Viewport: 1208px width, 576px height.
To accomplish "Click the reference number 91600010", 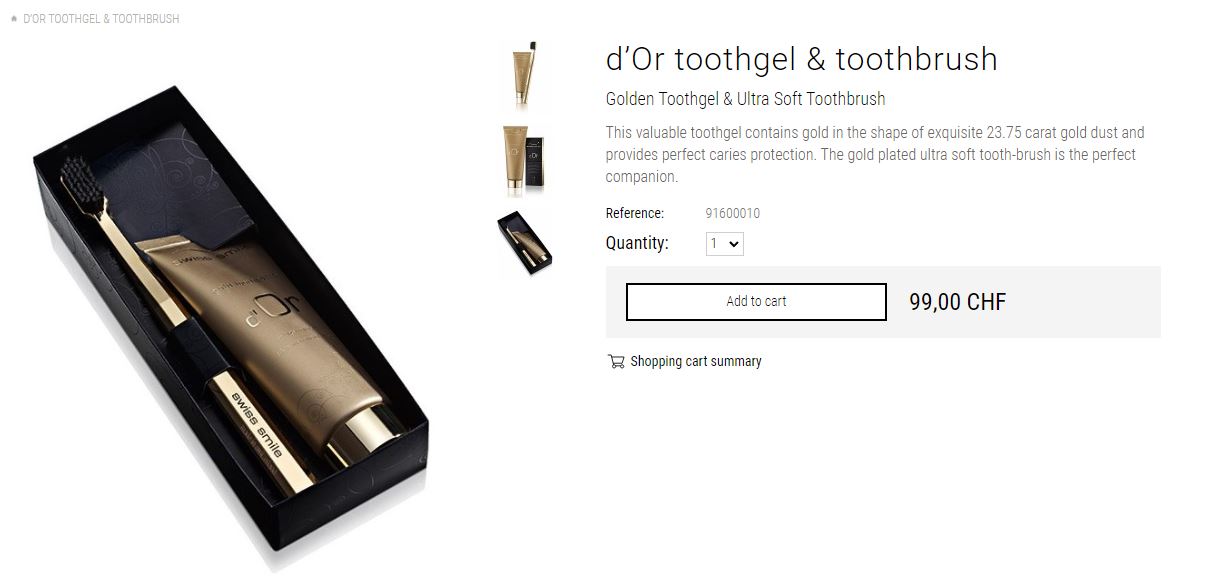I will [733, 213].
